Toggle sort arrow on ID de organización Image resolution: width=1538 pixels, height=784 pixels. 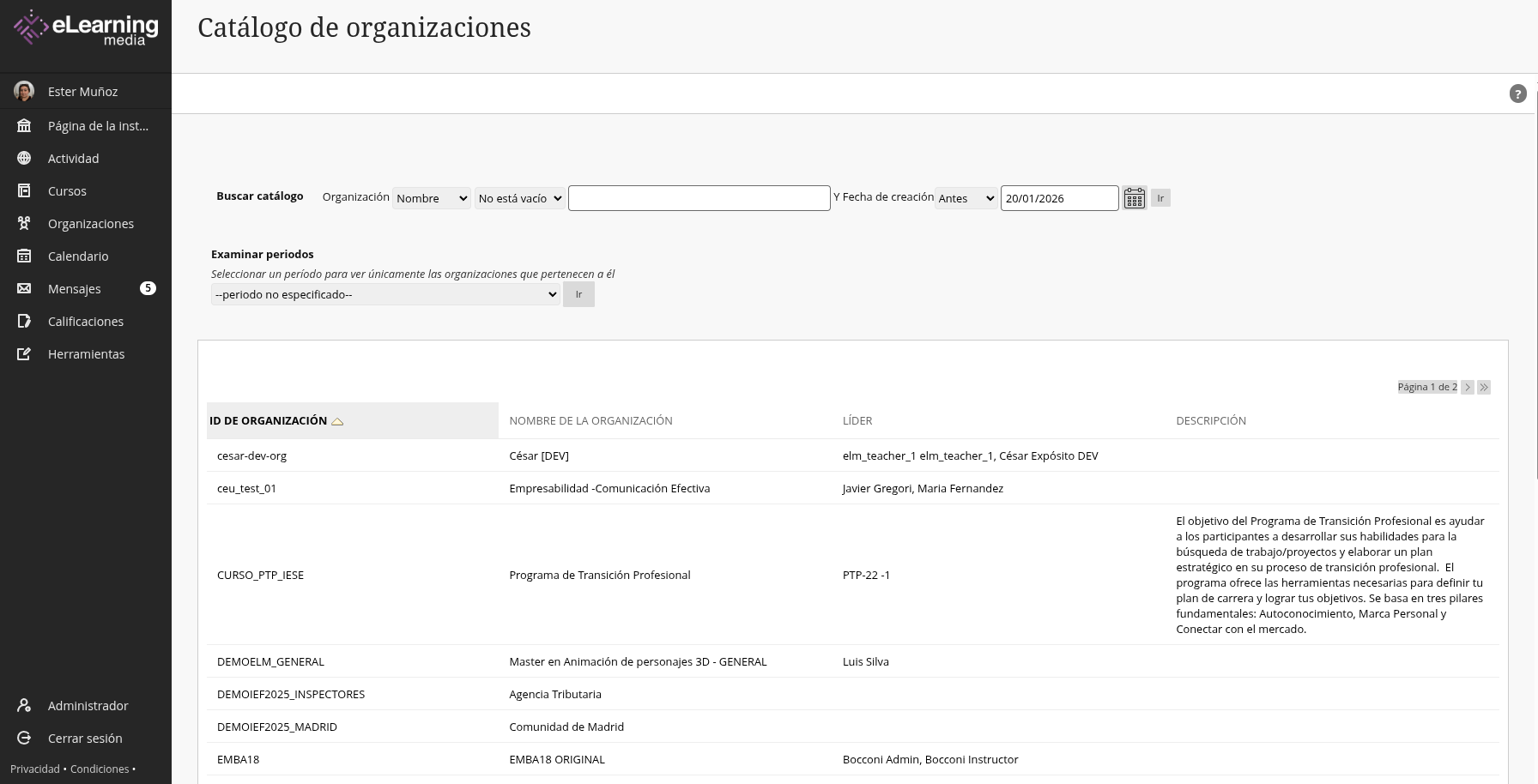(337, 421)
